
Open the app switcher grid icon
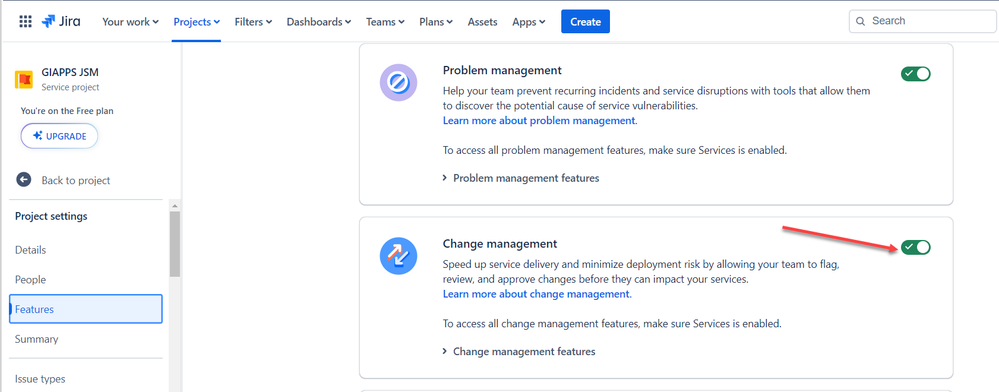[x=25, y=21]
